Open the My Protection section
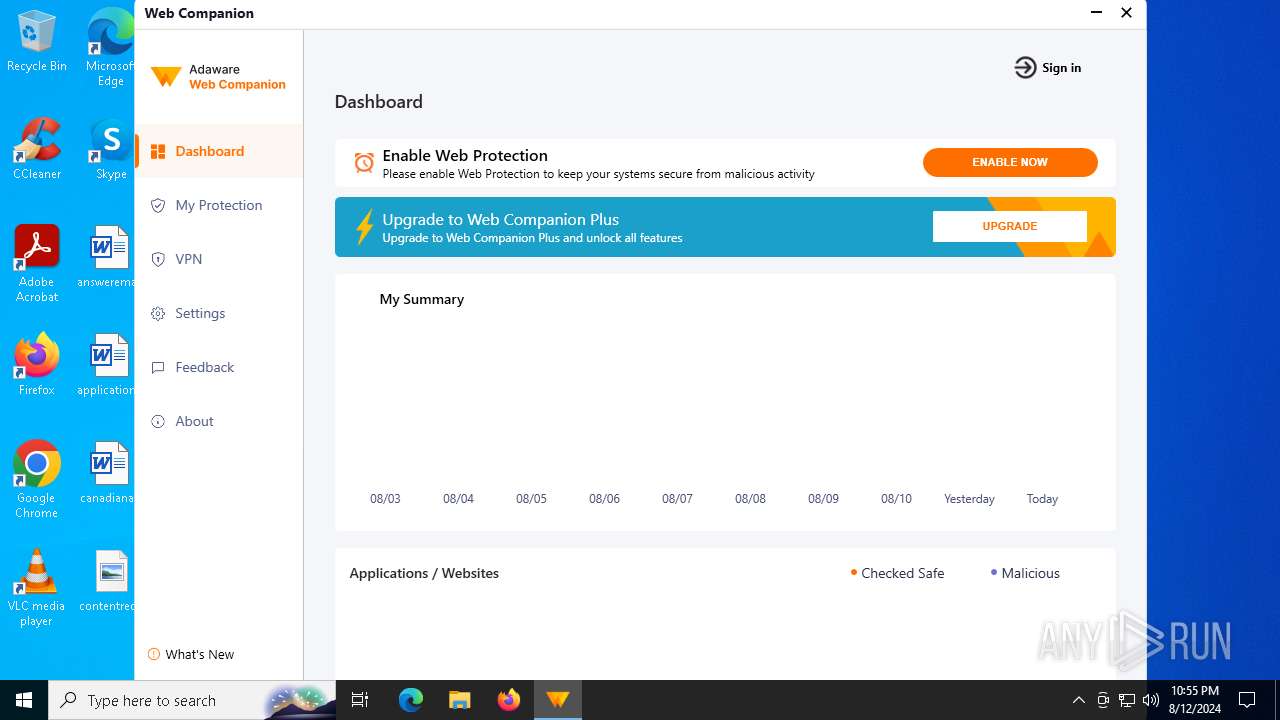The image size is (1280, 720). (x=219, y=205)
